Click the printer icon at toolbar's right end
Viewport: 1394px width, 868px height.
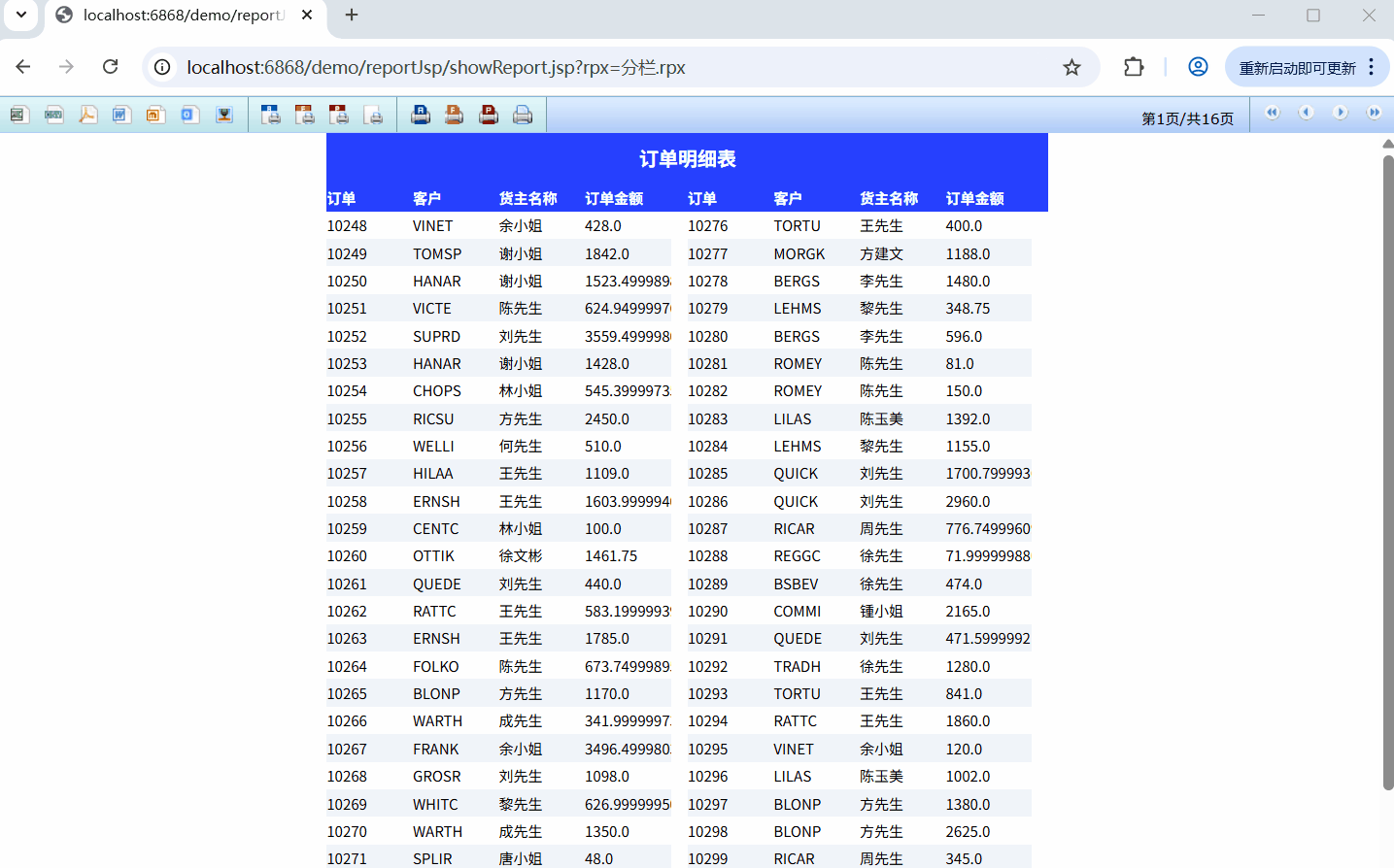pos(523,115)
